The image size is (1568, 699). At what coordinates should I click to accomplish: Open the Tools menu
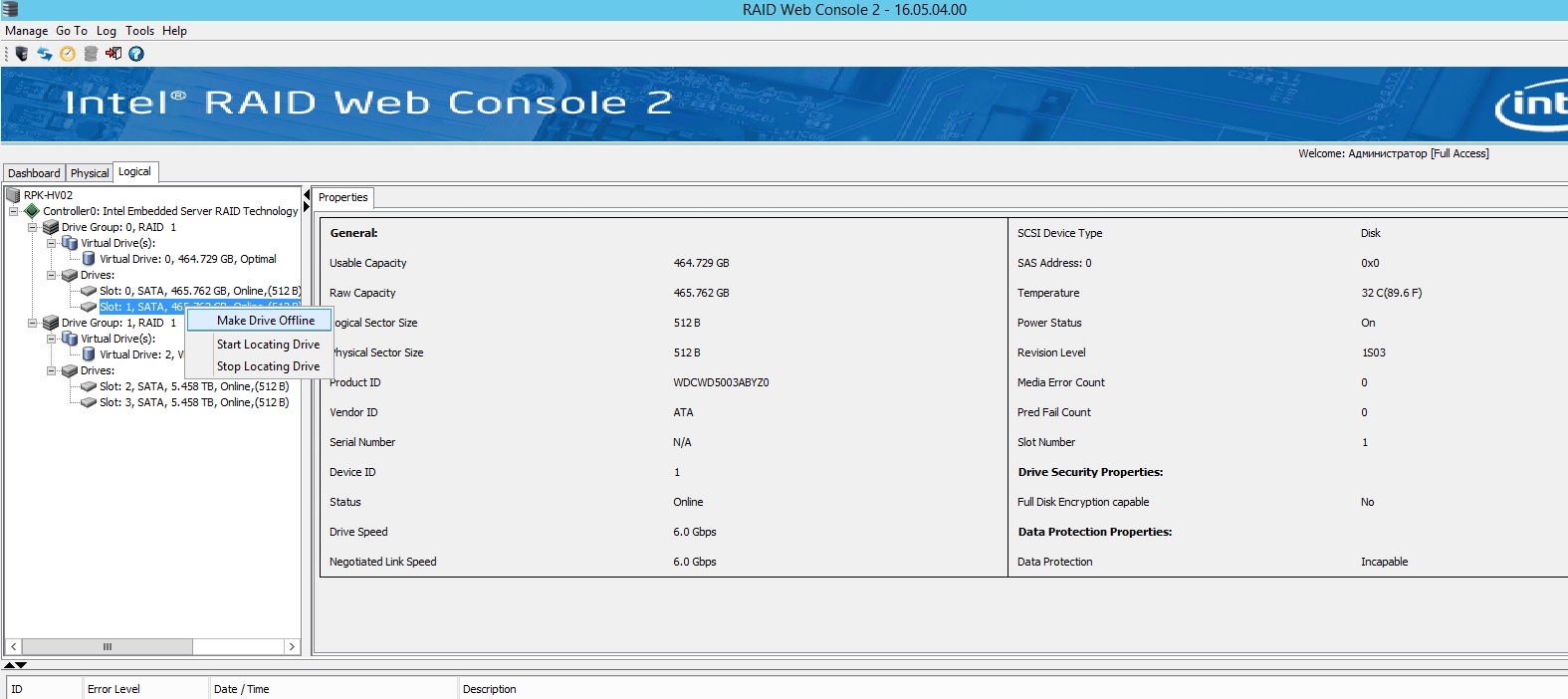pyautogui.click(x=140, y=31)
